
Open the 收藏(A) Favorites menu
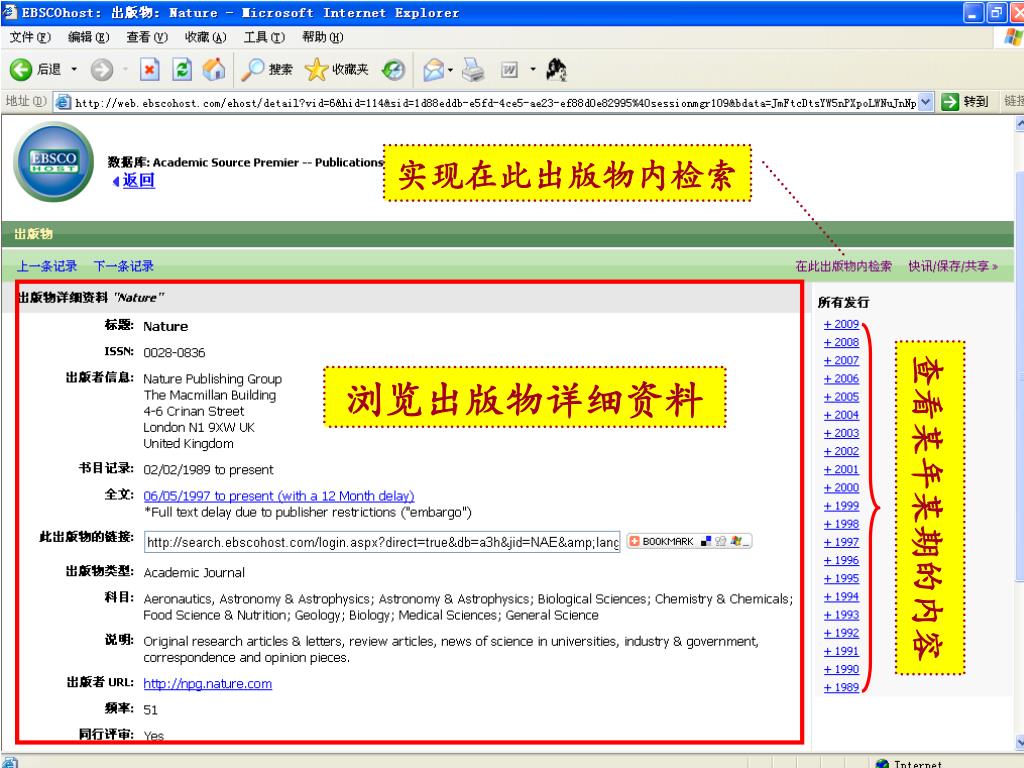tap(206, 37)
